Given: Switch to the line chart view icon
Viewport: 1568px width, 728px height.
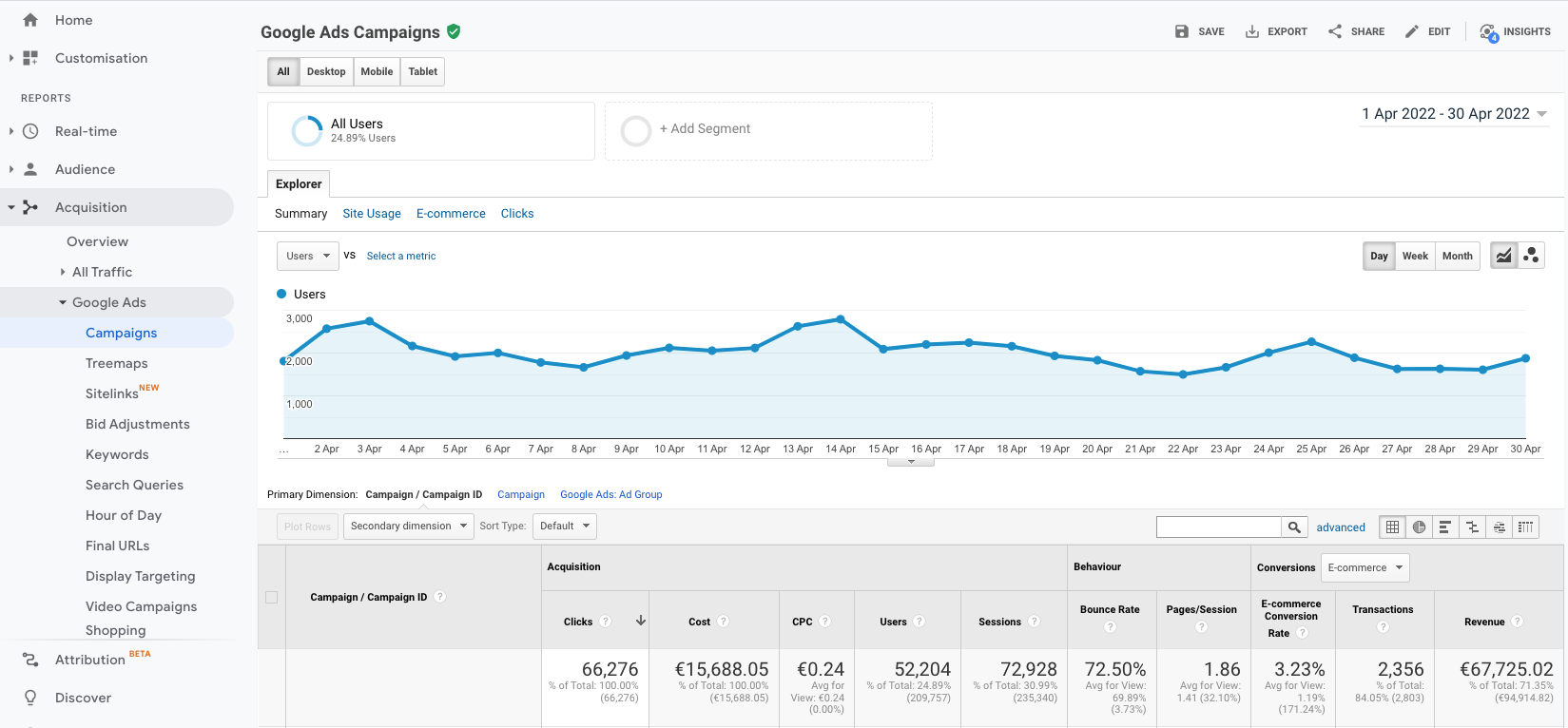Looking at the screenshot, I should click(1503, 256).
